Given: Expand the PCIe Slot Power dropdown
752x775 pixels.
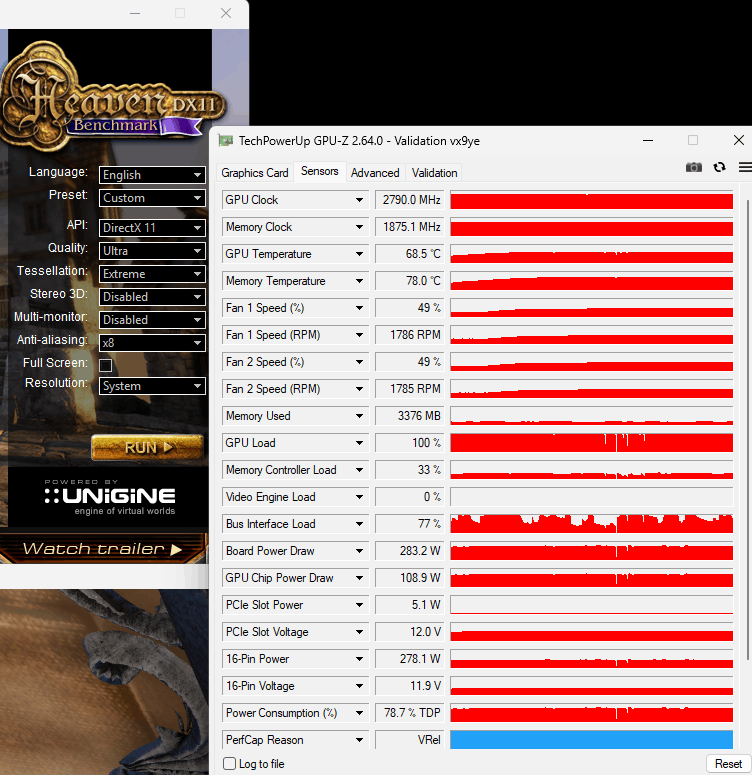Looking at the screenshot, I should [359, 605].
